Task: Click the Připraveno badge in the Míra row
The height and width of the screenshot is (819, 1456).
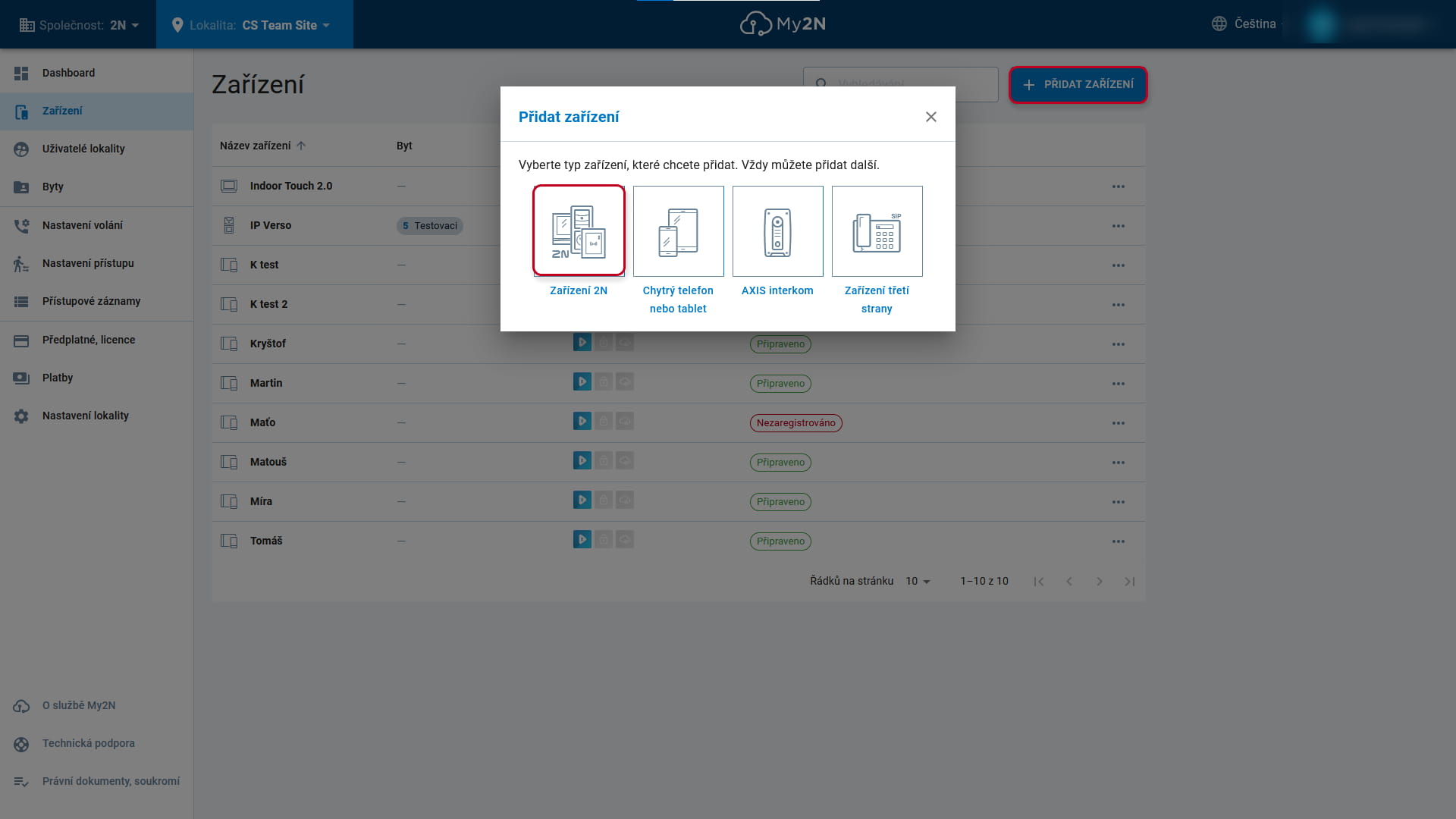Action: 780,502
